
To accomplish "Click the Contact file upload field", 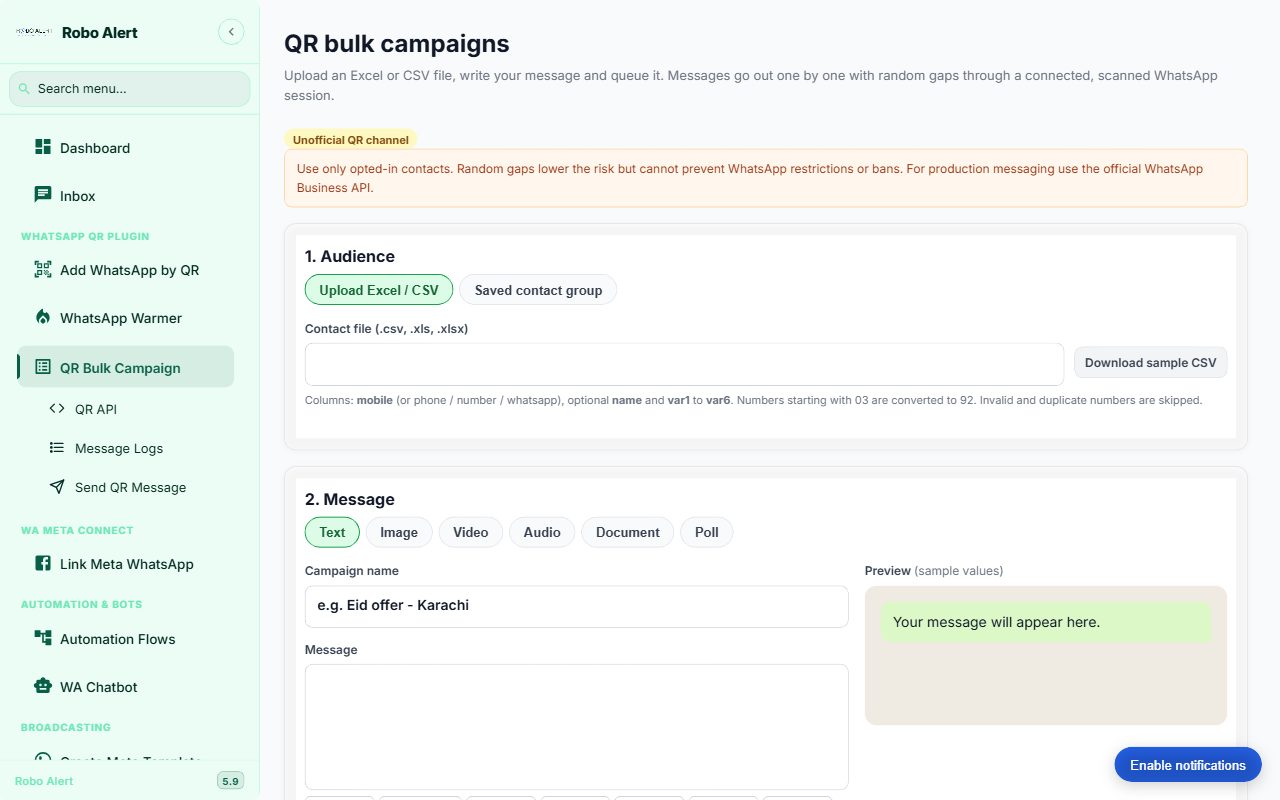I will pos(684,364).
